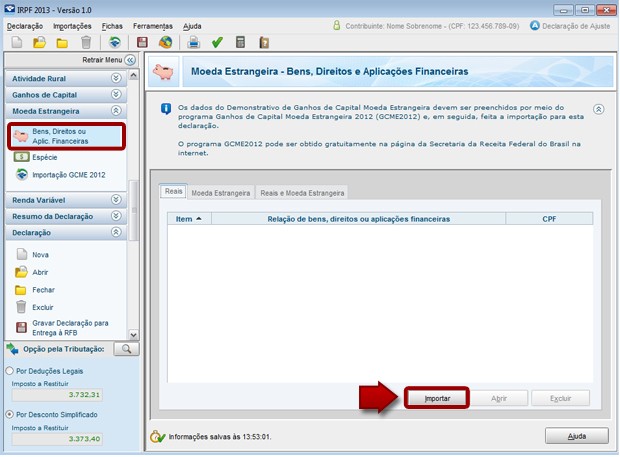Expand the Atividade Rural section
The image size is (620, 457).
click(x=116, y=77)
